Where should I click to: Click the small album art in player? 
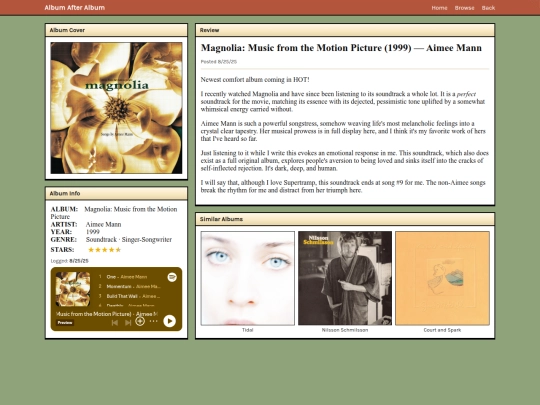(73, 289)
